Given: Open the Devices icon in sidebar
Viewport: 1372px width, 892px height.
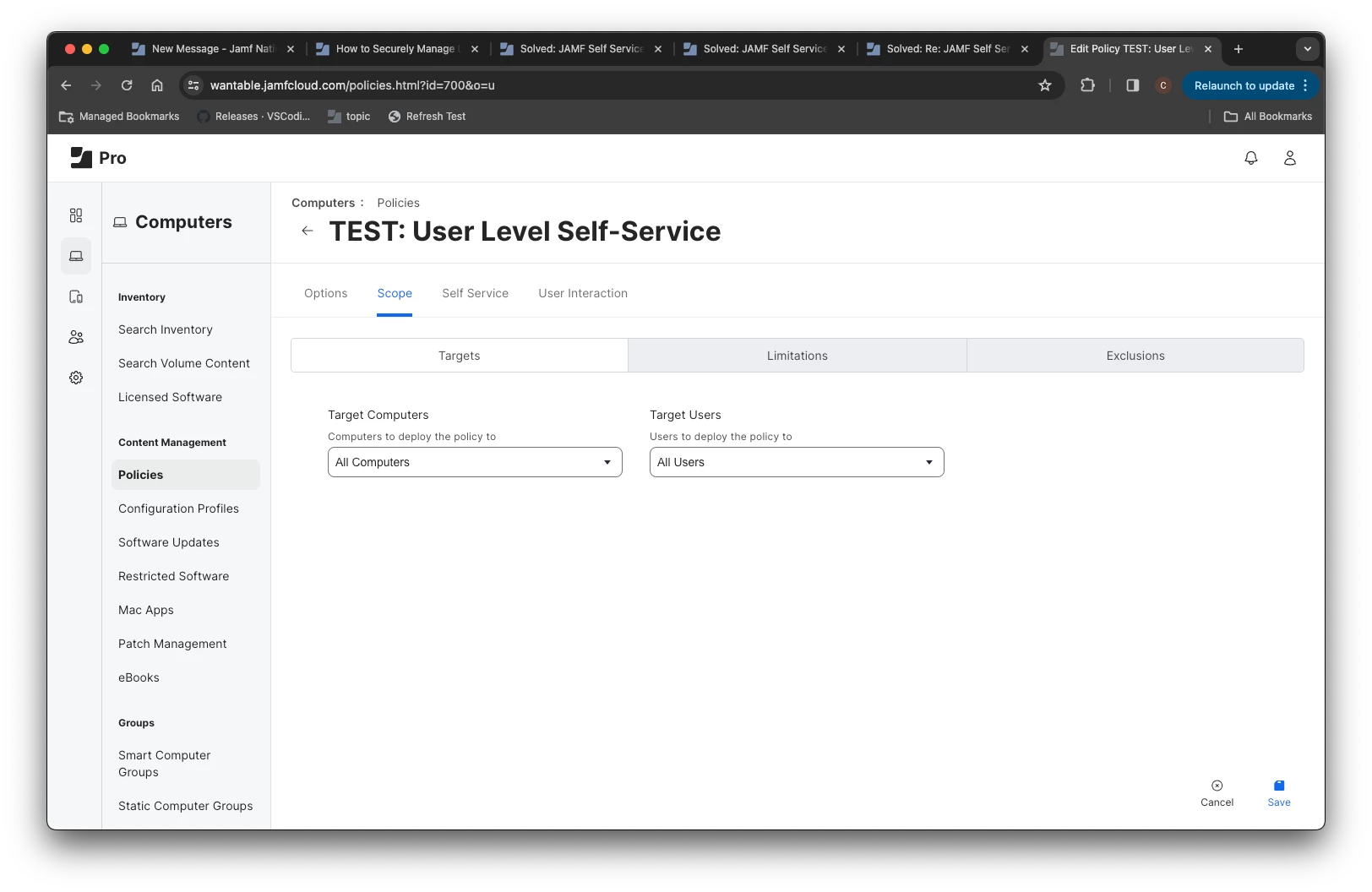Looking at the screenshot, I should [76, 296].
